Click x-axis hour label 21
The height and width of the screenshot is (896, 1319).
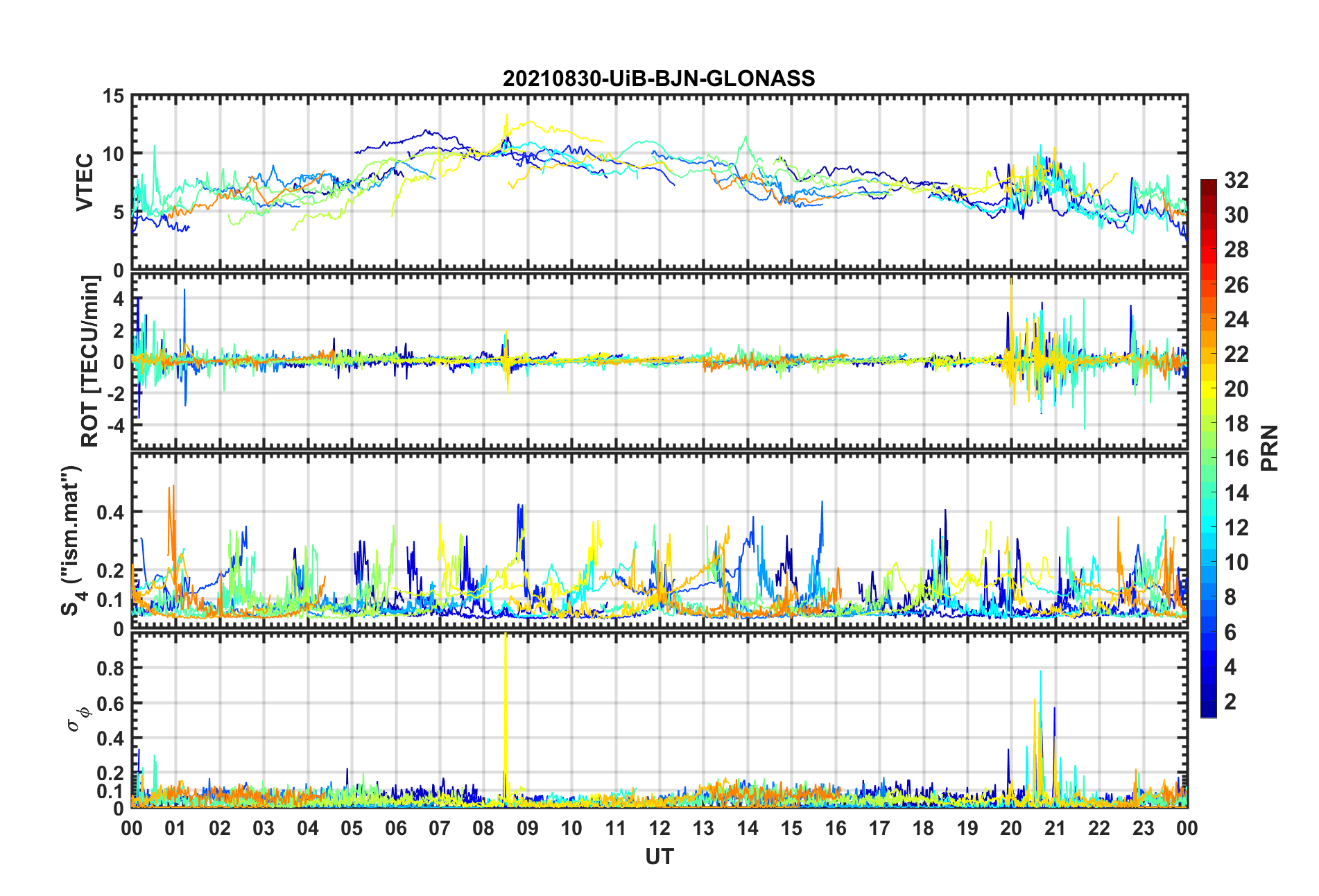(1055, 828)
